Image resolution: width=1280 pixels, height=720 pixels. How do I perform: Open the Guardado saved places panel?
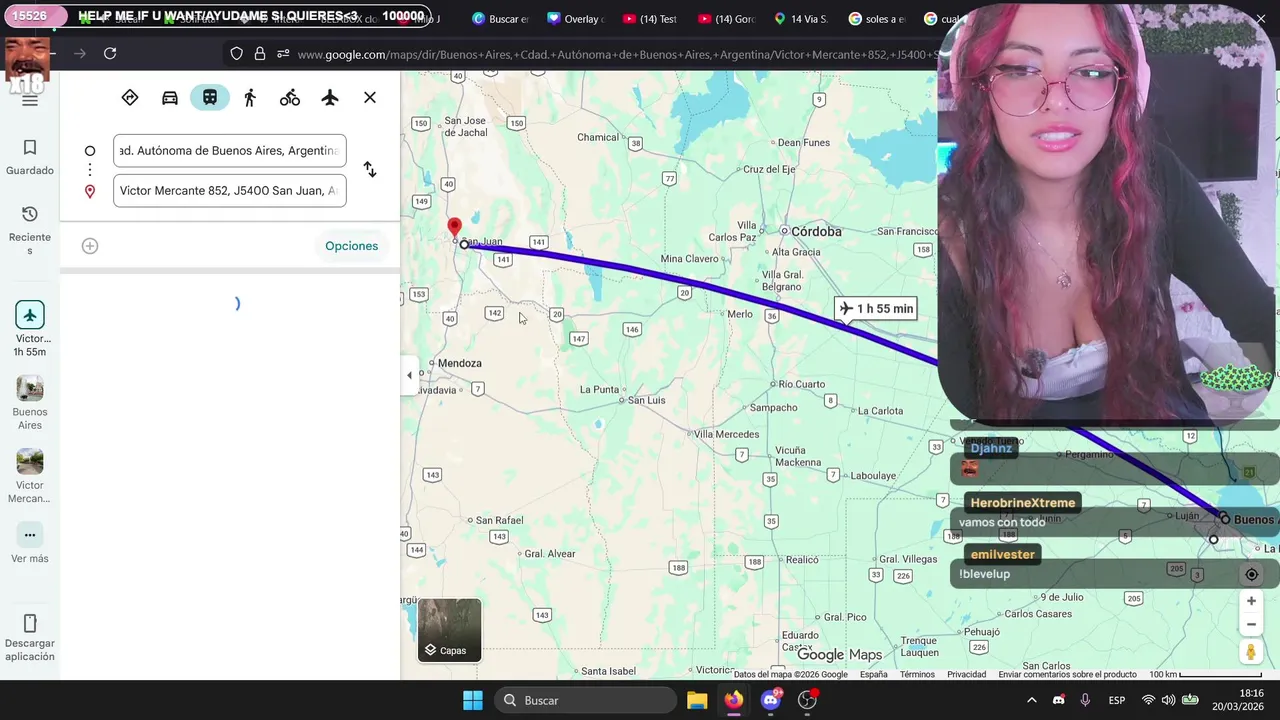[x=30, y=157]
